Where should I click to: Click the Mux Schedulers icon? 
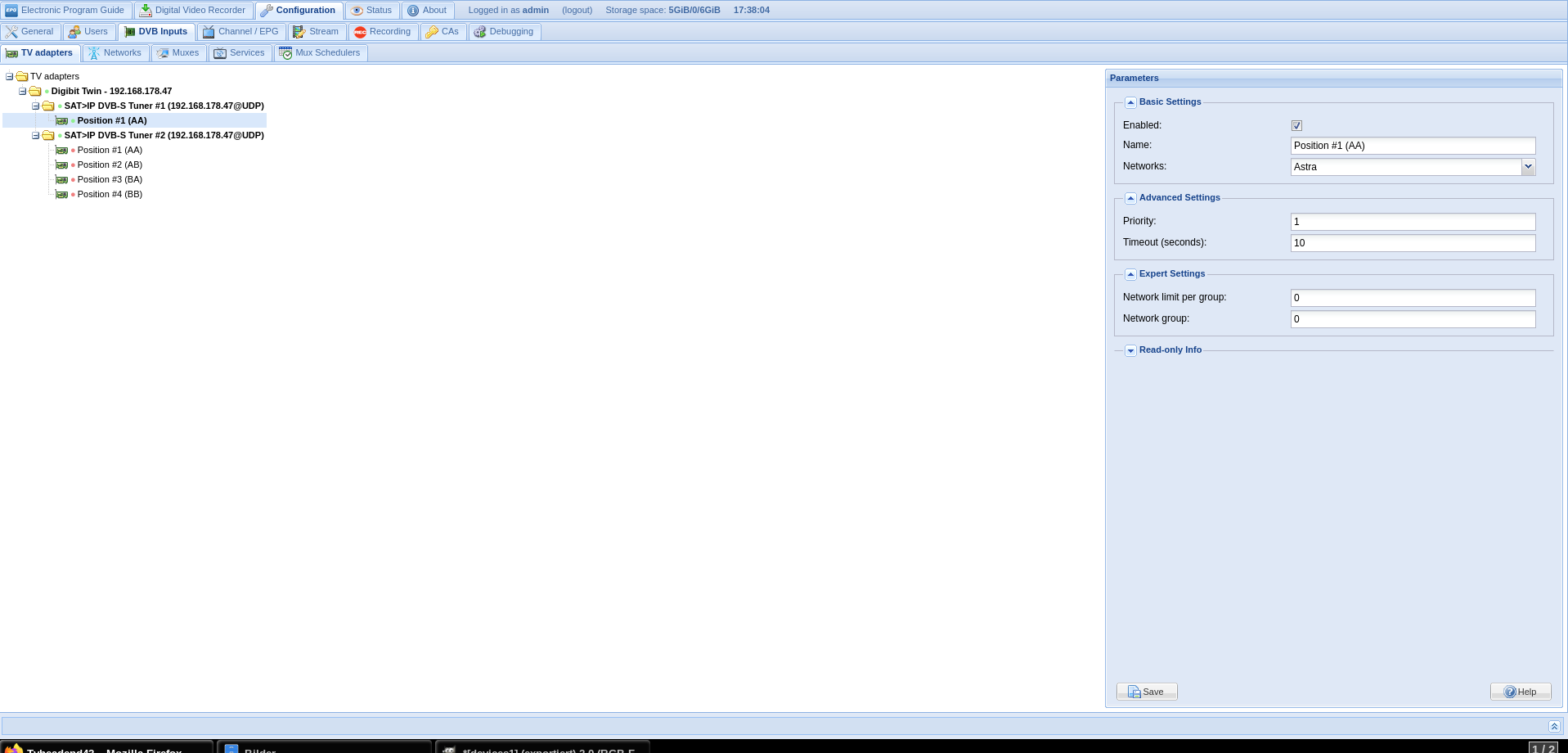pos(285,53)
